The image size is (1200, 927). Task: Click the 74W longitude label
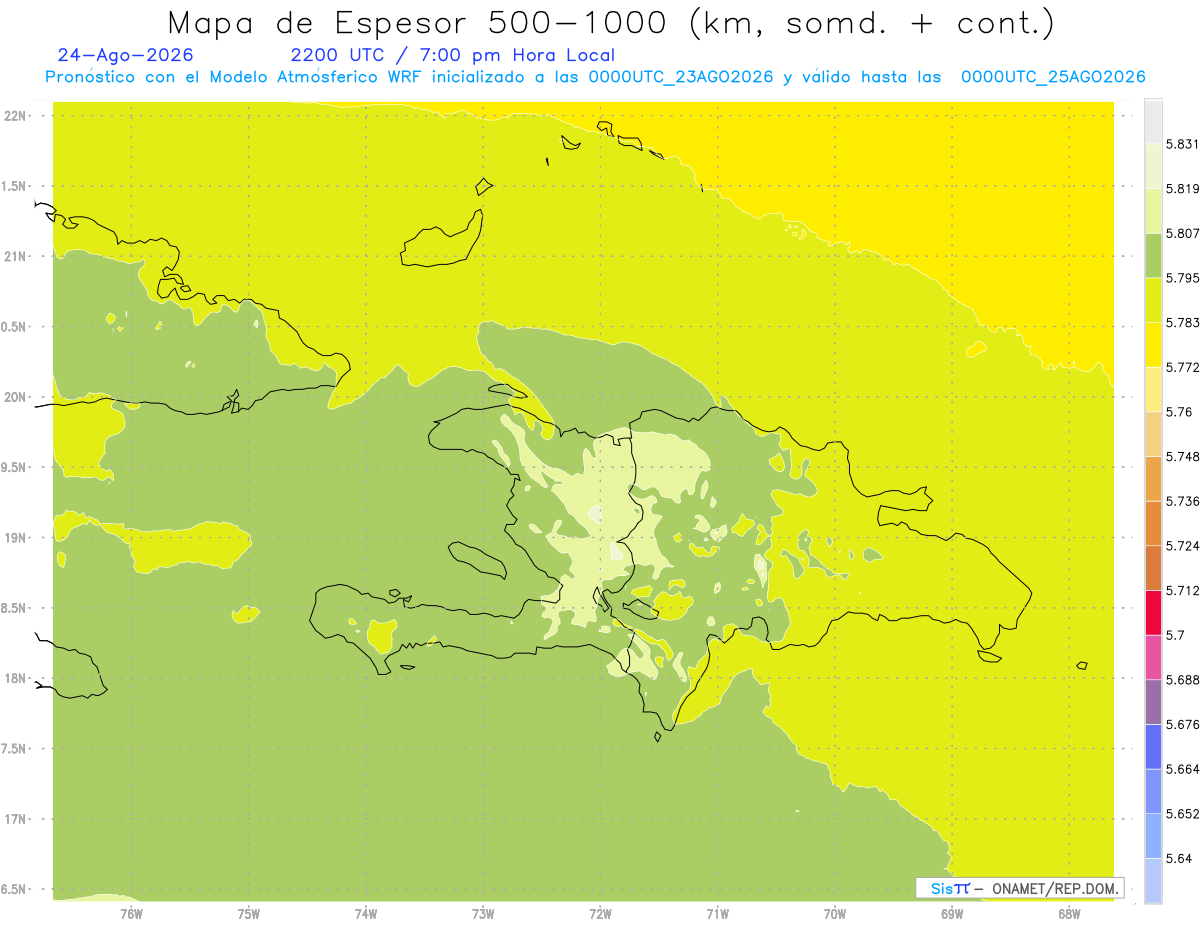pyautogui.click(x=366, y=914)
